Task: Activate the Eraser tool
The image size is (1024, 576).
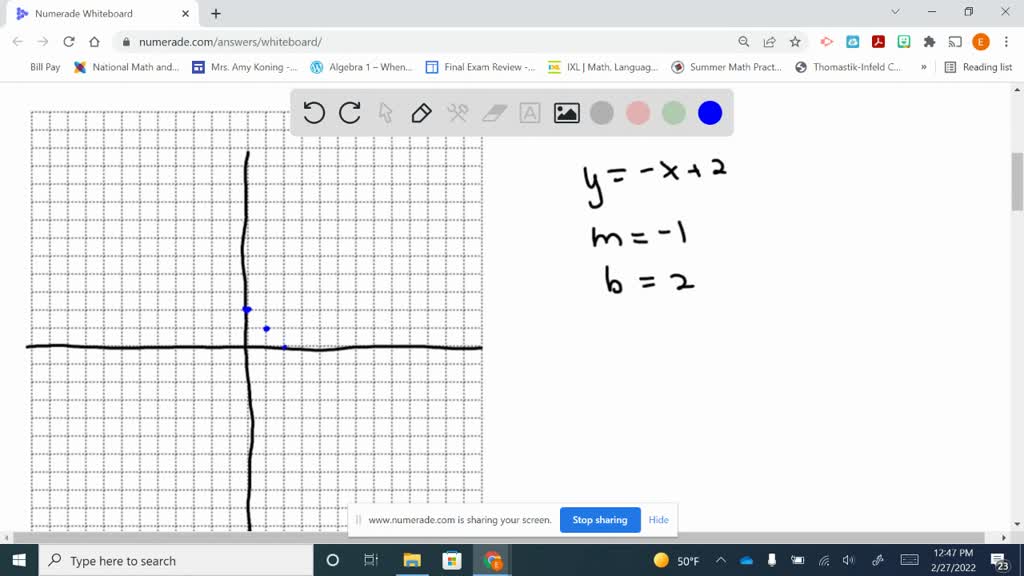Action: (x=493, y=113)
